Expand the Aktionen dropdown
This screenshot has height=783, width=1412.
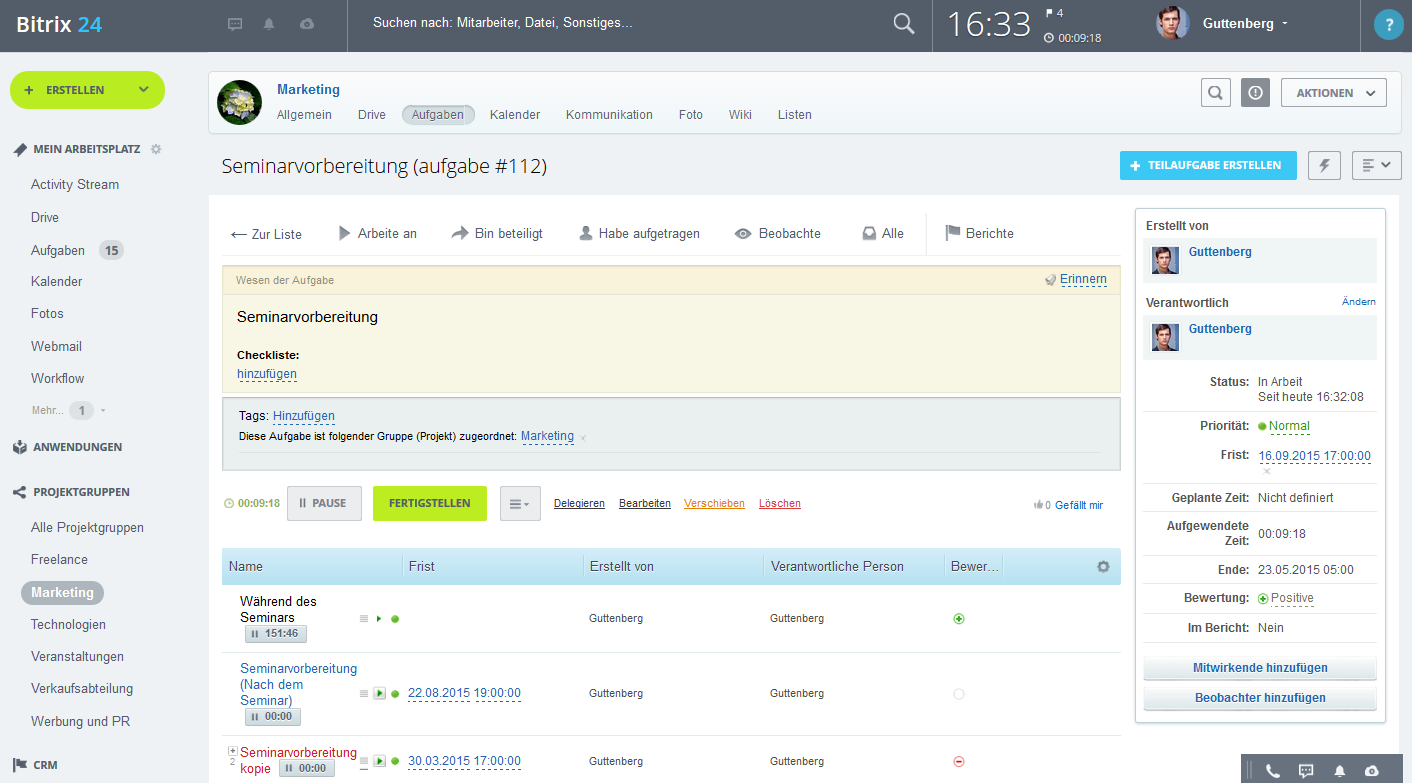(1333, 93)
